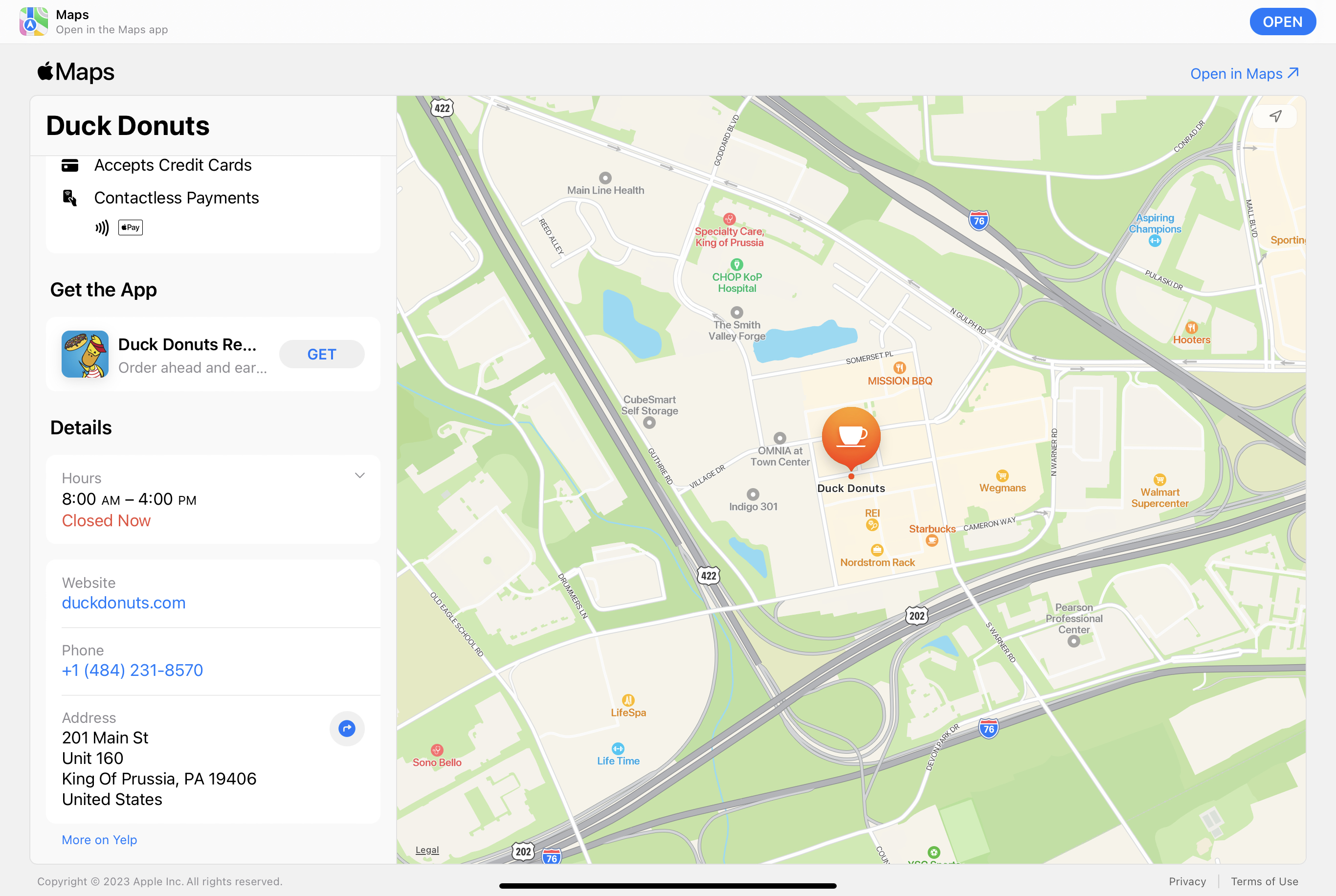Call the +1 (484) 231-8570 phone link
Viewport: 1336px width, 896px height.
[x=132, y=670]
